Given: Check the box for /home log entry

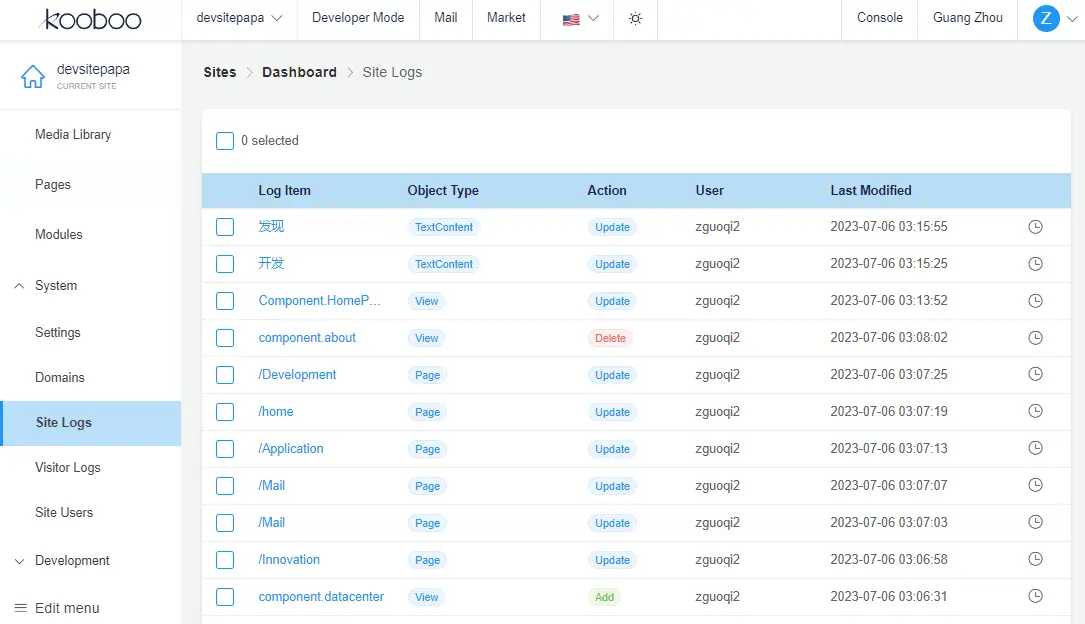Looking at the screenshot, I should (225, 412).
